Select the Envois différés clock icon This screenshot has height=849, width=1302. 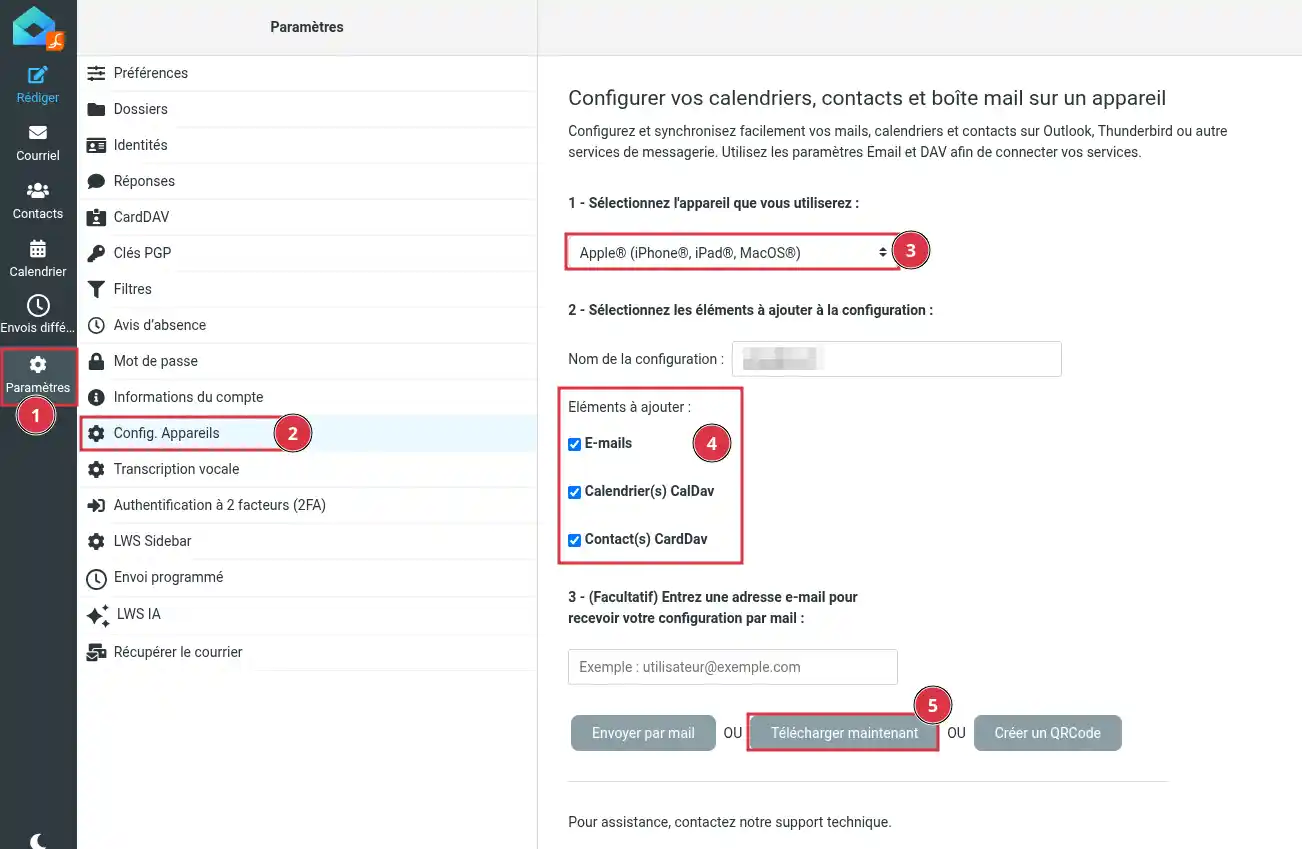(37, 304)
